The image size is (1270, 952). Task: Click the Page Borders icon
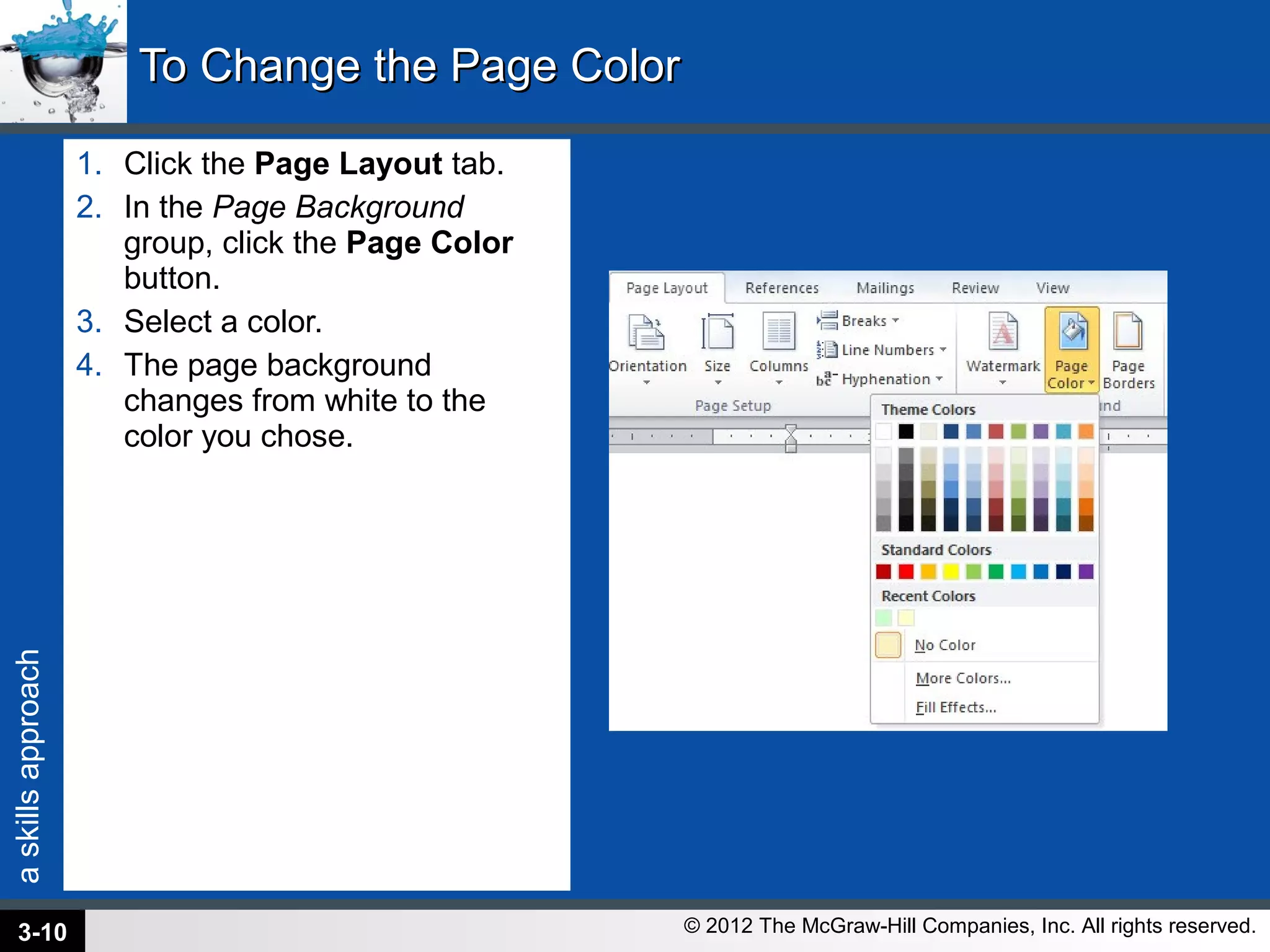coord(1128,332)
